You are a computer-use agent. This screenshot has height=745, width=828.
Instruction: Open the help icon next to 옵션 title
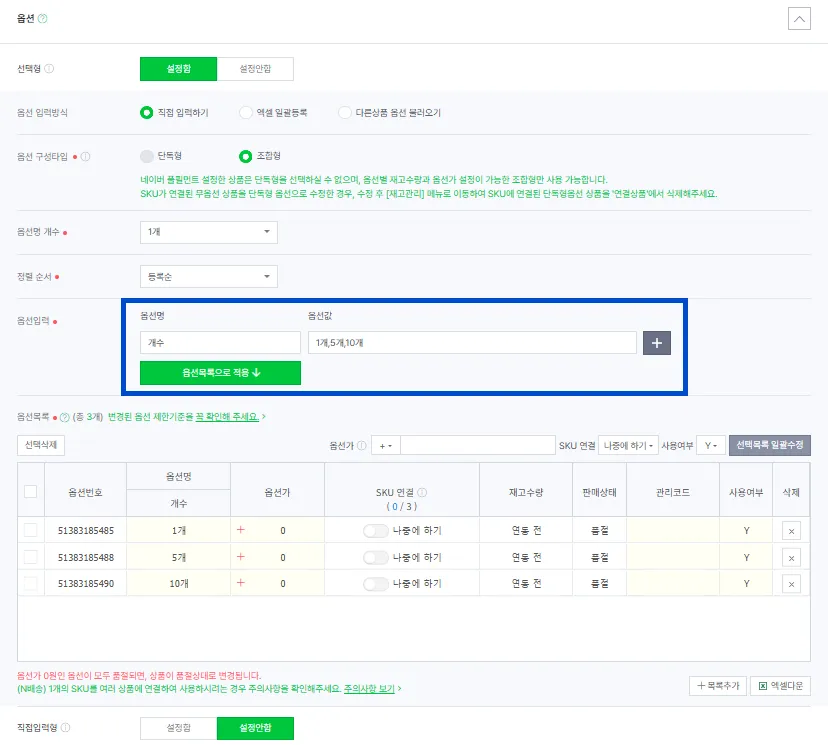pyautogui.click(x=43, y=18)
